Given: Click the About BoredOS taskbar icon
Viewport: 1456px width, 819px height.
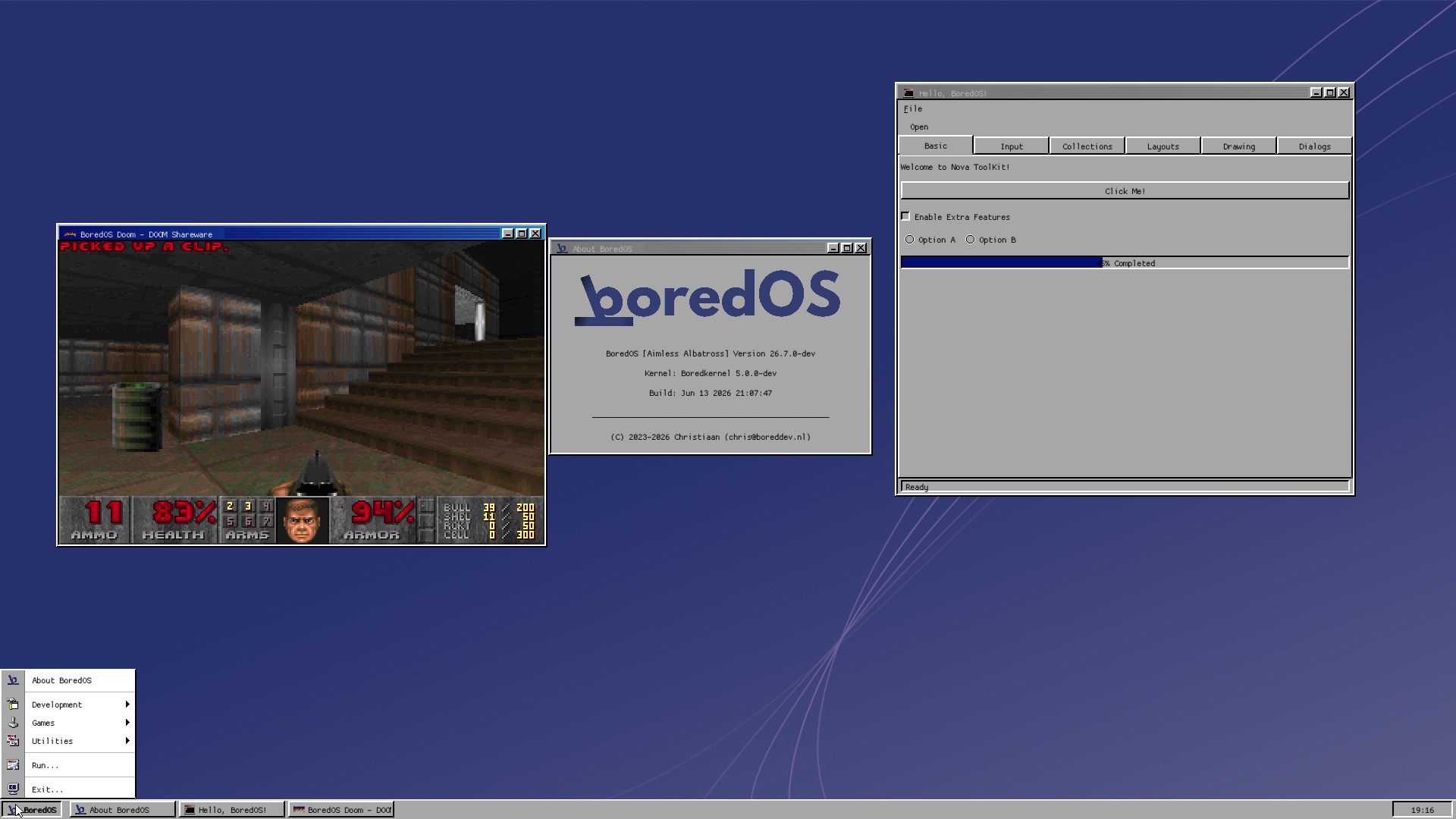Looking at the screenshot, I should (x=80, y=810).
